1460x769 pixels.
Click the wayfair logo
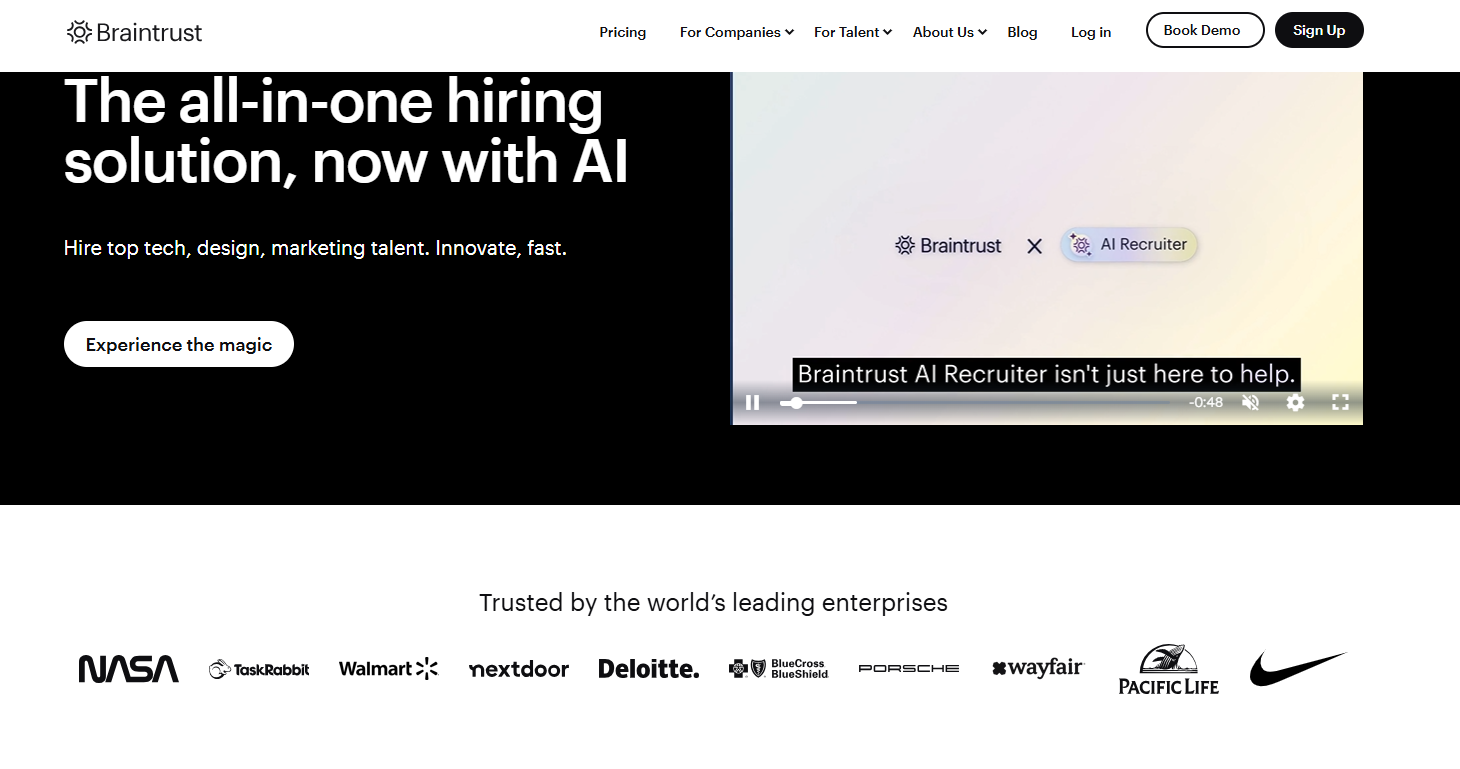pyautogui.click(x=1038, y=668)
